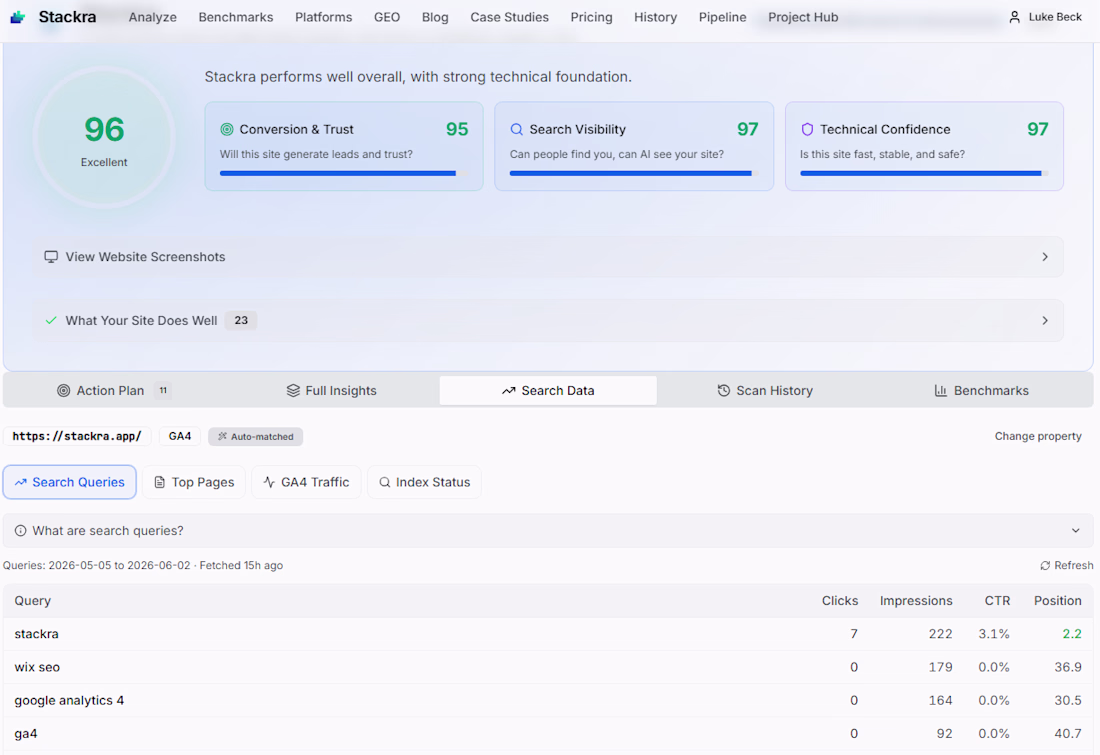Click the Stackra brand name
Screen dimensions: 1100x755
click(x=67, y=17)
